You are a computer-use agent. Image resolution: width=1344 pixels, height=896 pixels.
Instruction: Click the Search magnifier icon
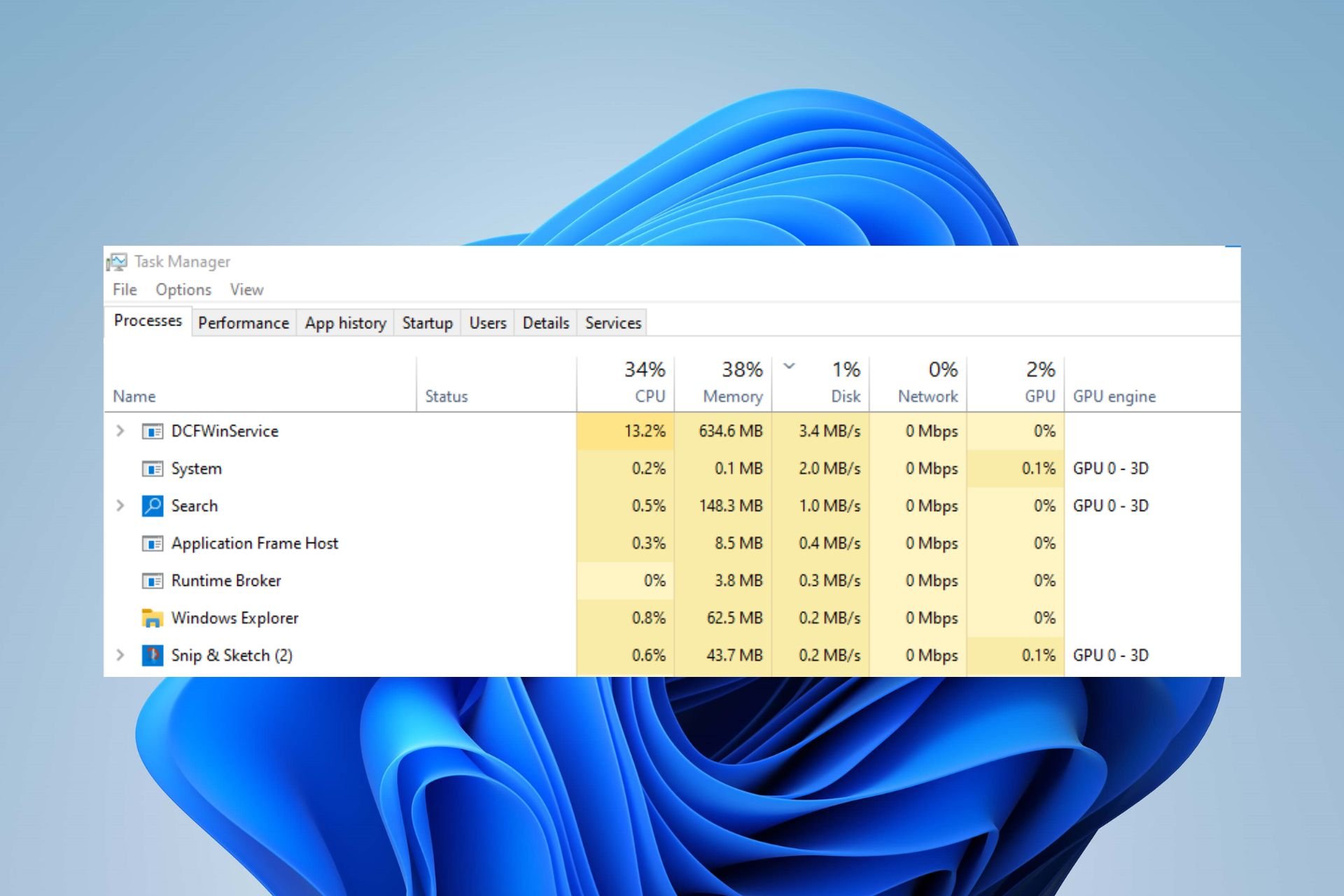click(x=153, y=505)
